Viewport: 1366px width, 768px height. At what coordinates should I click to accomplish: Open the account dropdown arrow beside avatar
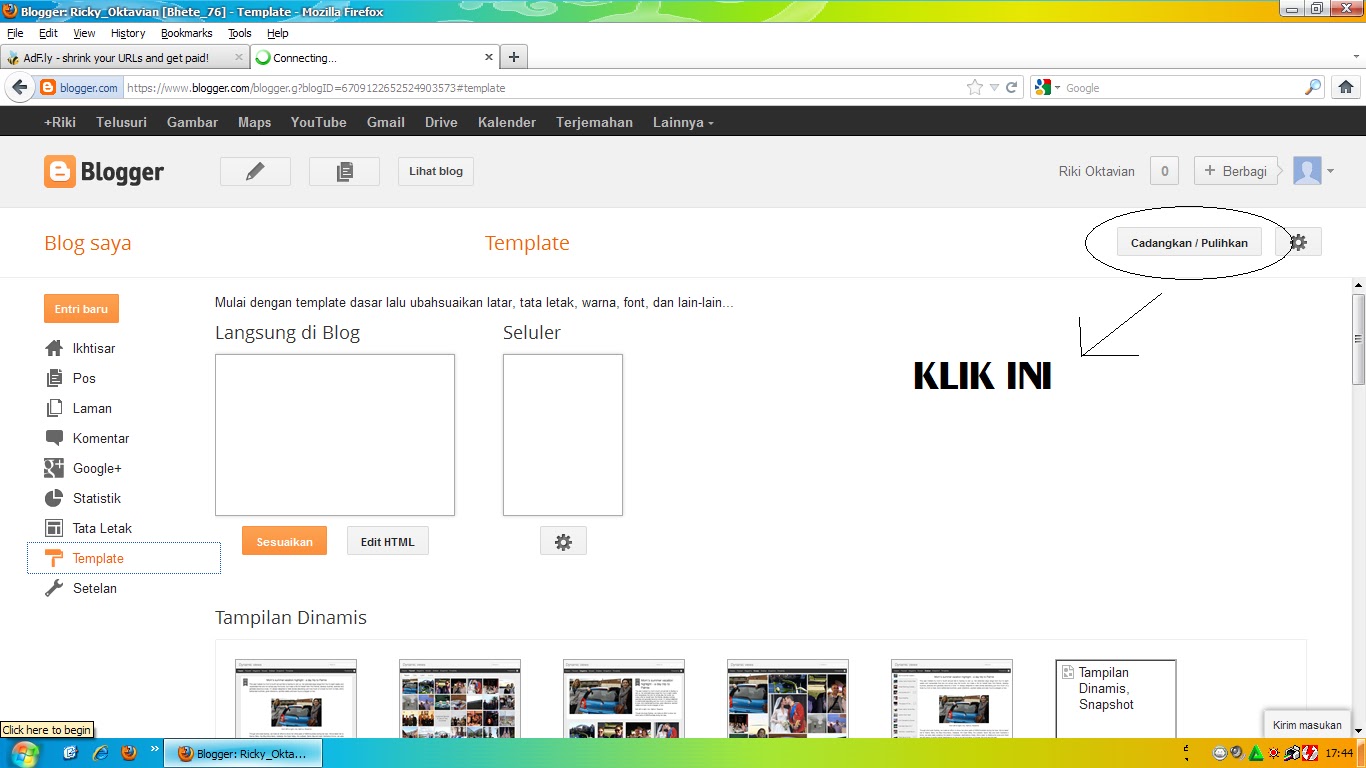(x=1331, y=171)
